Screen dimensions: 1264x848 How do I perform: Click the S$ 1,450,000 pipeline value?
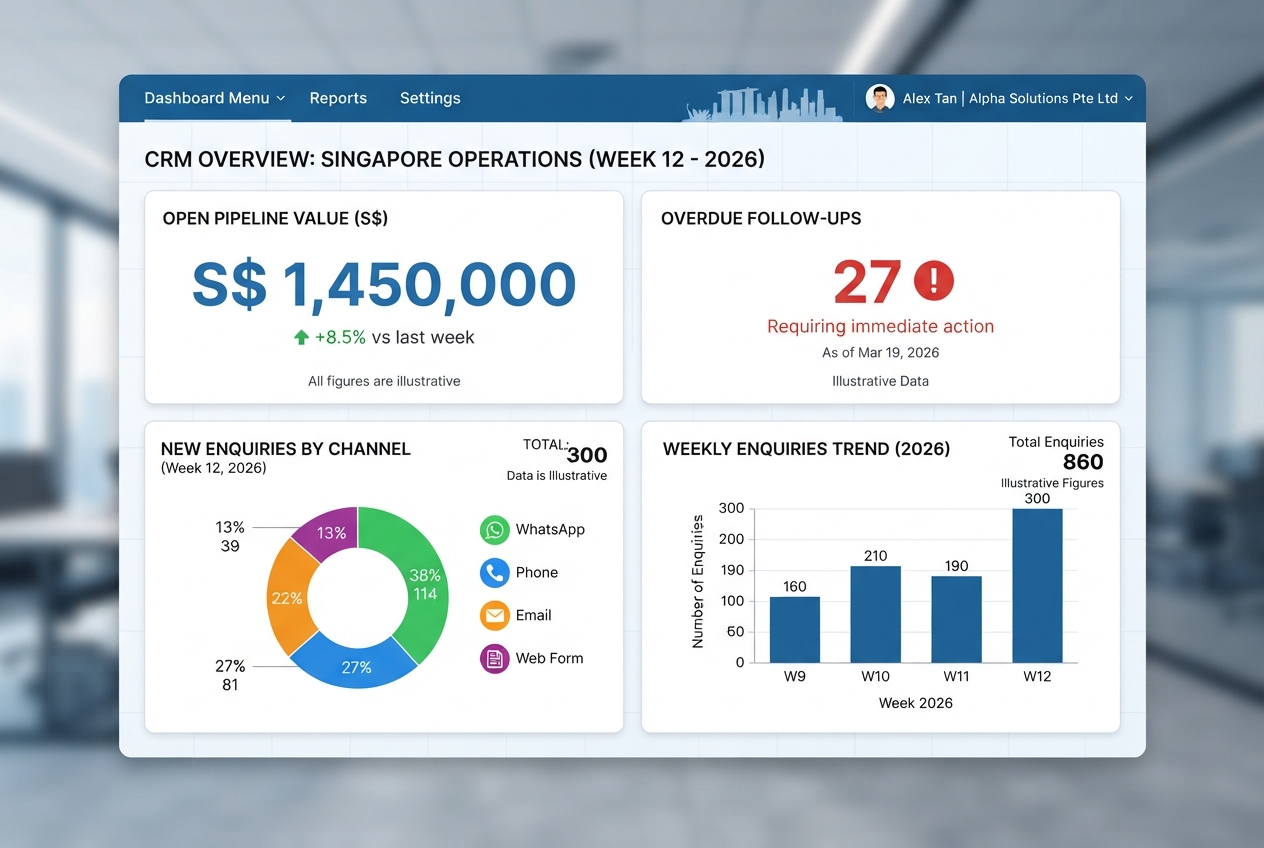point(384,284)
